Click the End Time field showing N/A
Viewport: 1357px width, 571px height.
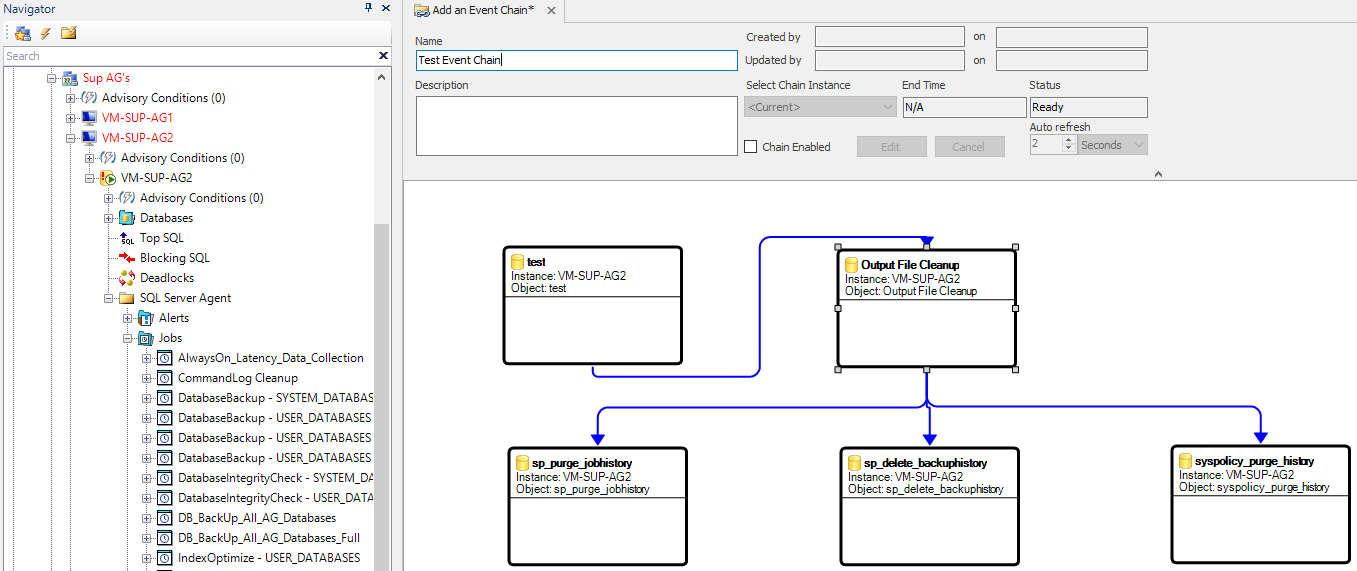coord(964,107)
